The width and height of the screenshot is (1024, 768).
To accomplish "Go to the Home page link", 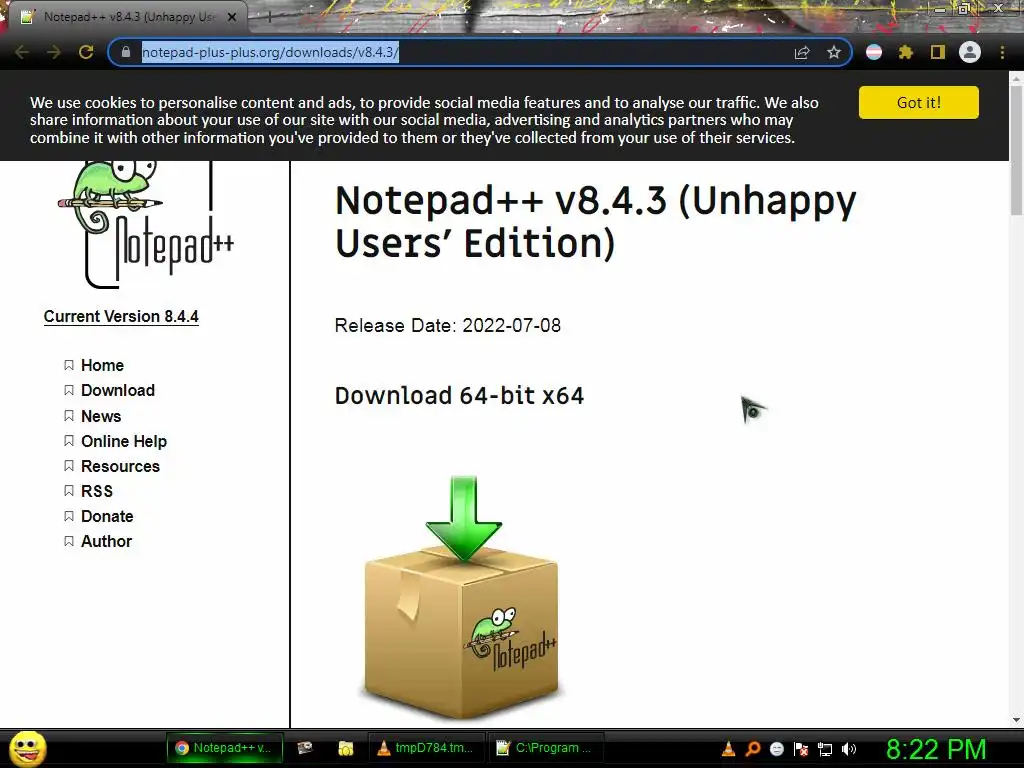I will (x=103, y=365).
